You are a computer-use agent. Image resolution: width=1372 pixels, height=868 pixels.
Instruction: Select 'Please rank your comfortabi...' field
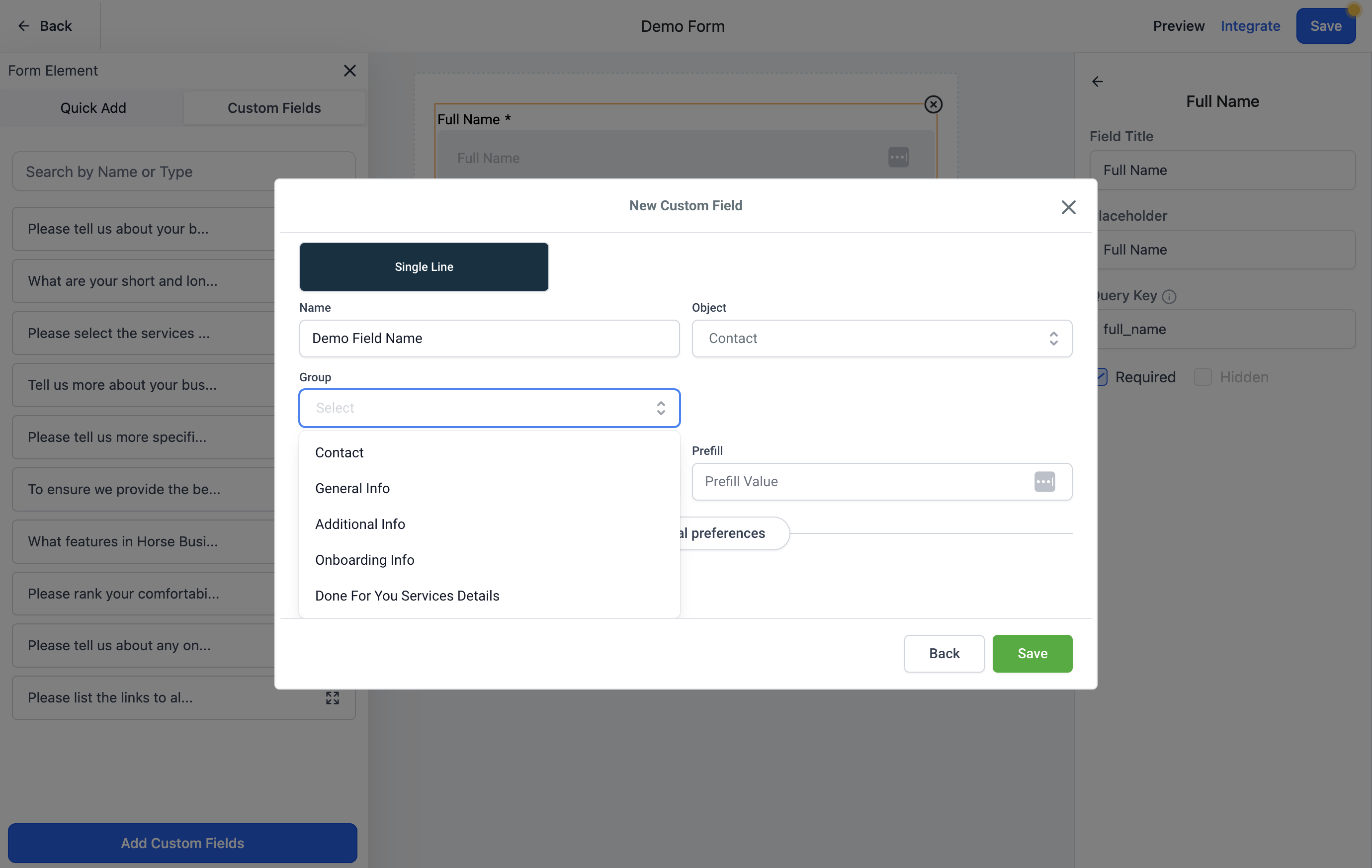[x=144, y=593]
